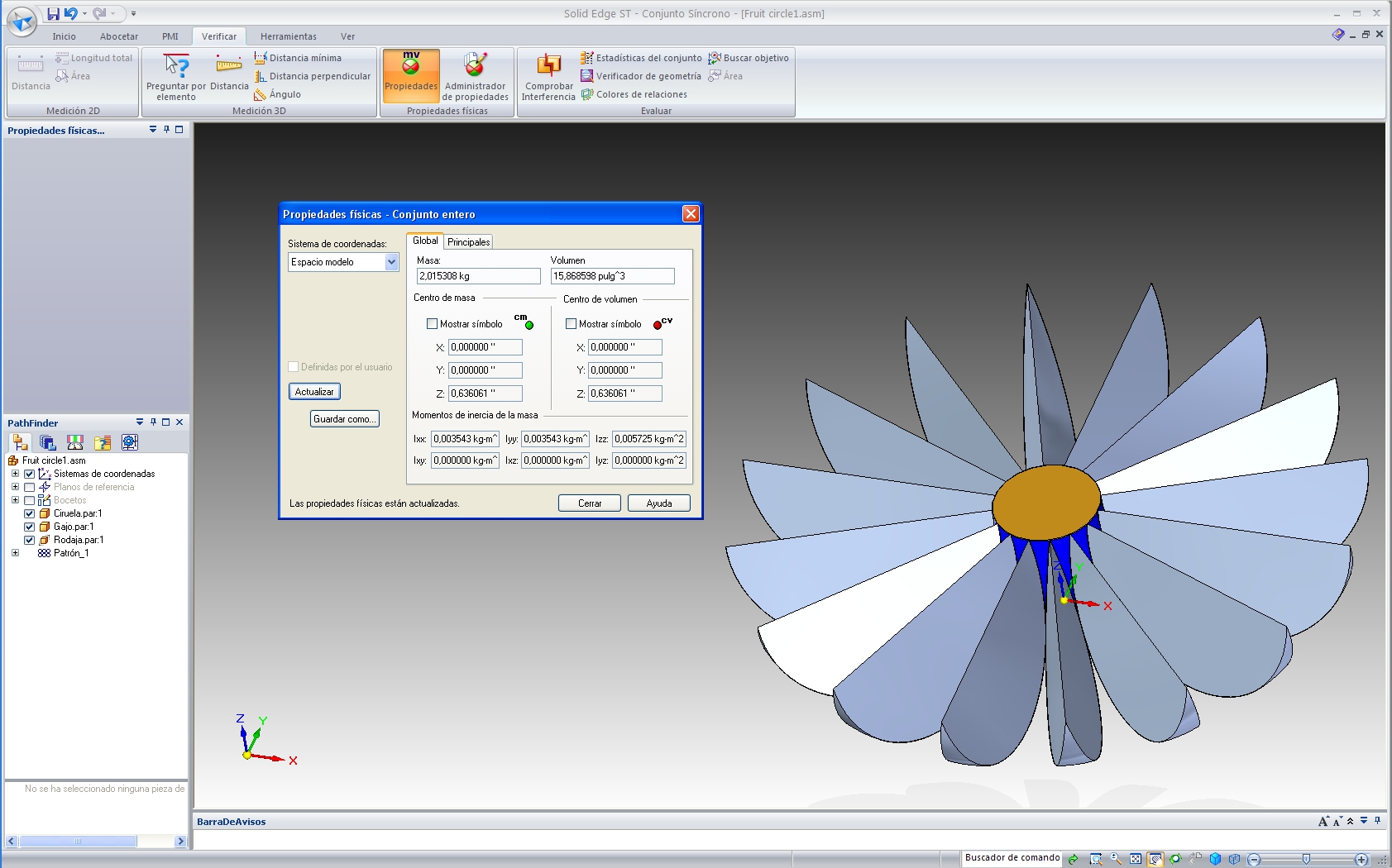Click the help icon at ribbon right
The image size is (1392, 868).
[x=1338, y=35]
